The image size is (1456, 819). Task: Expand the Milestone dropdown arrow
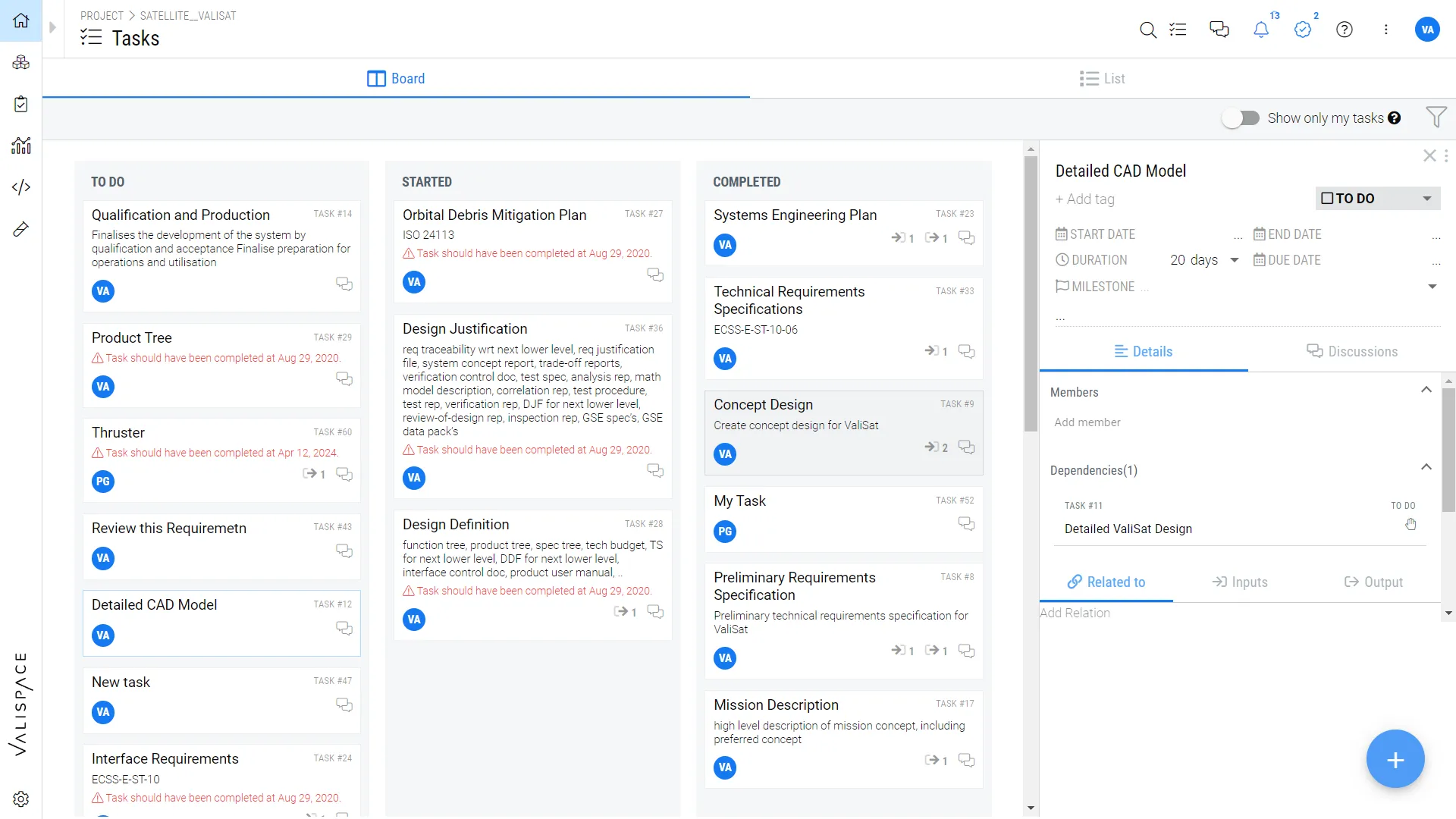[x=1432, y=287]
